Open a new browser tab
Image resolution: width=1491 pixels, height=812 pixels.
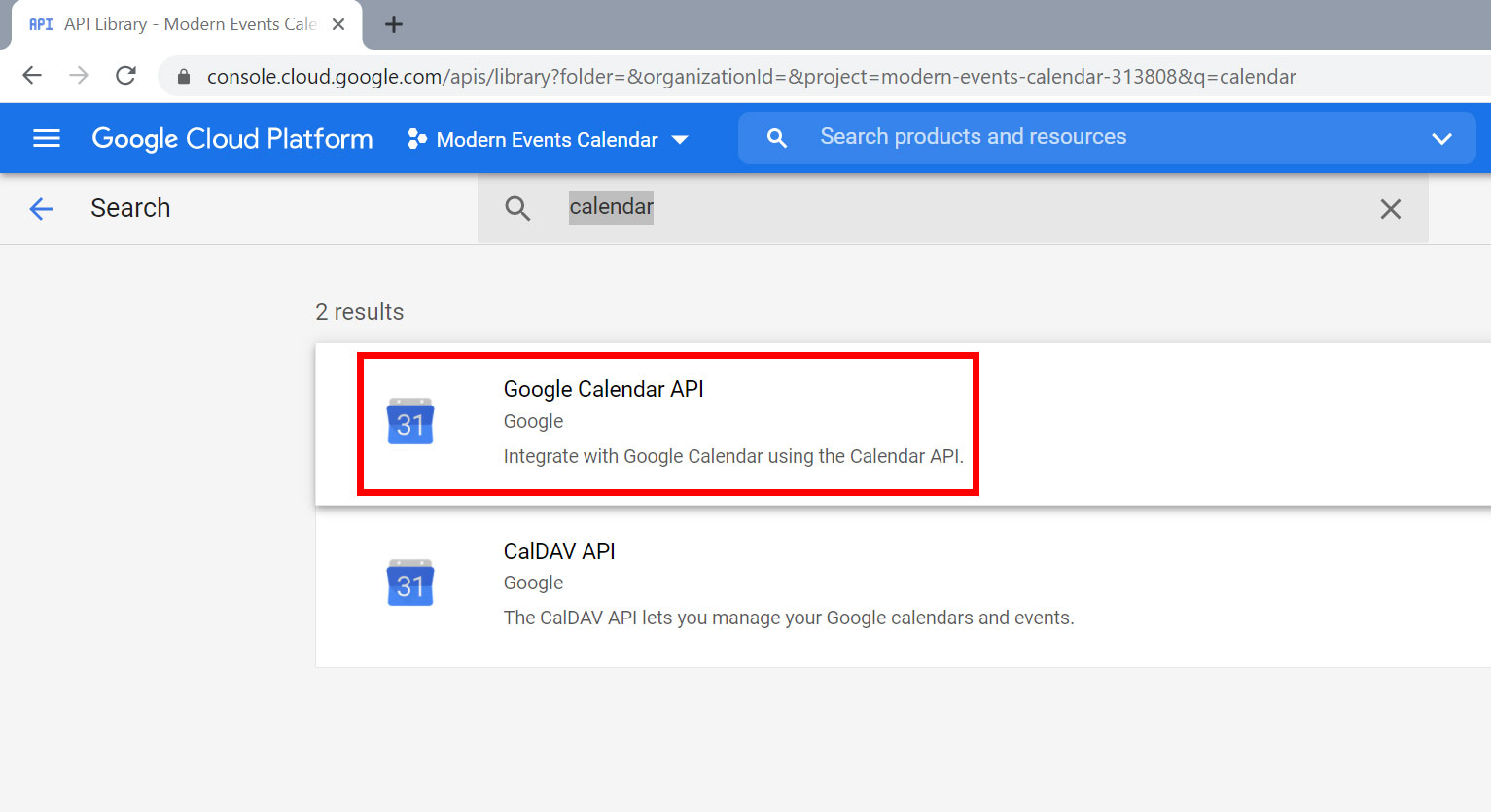pos(394,24)
